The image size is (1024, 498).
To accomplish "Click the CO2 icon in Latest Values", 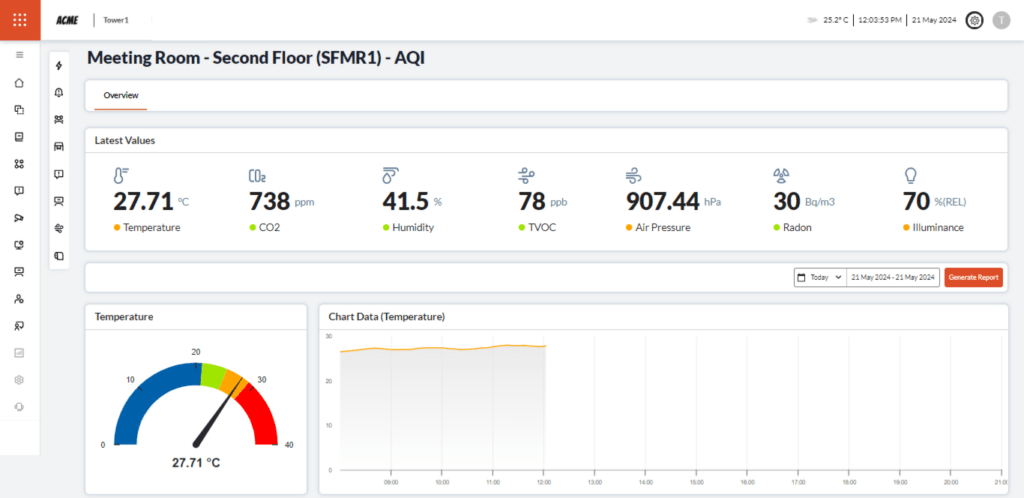I will click(257, 176).
